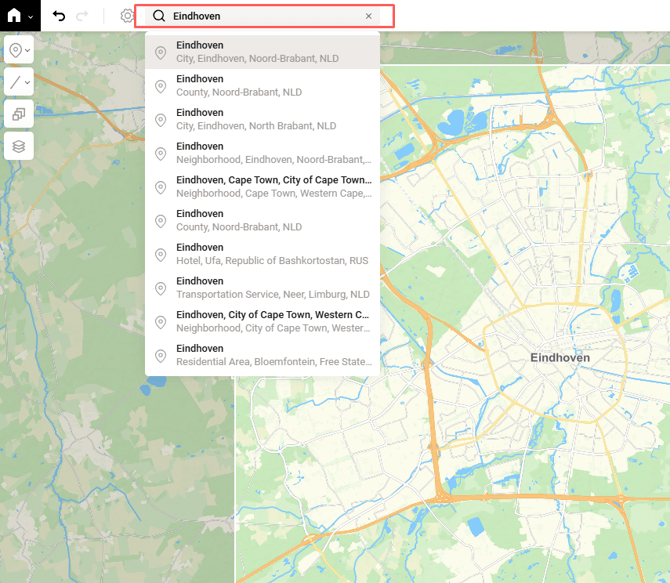Clear the Eindhoven search text
The image size is (670, 583).
click(368, 16)
